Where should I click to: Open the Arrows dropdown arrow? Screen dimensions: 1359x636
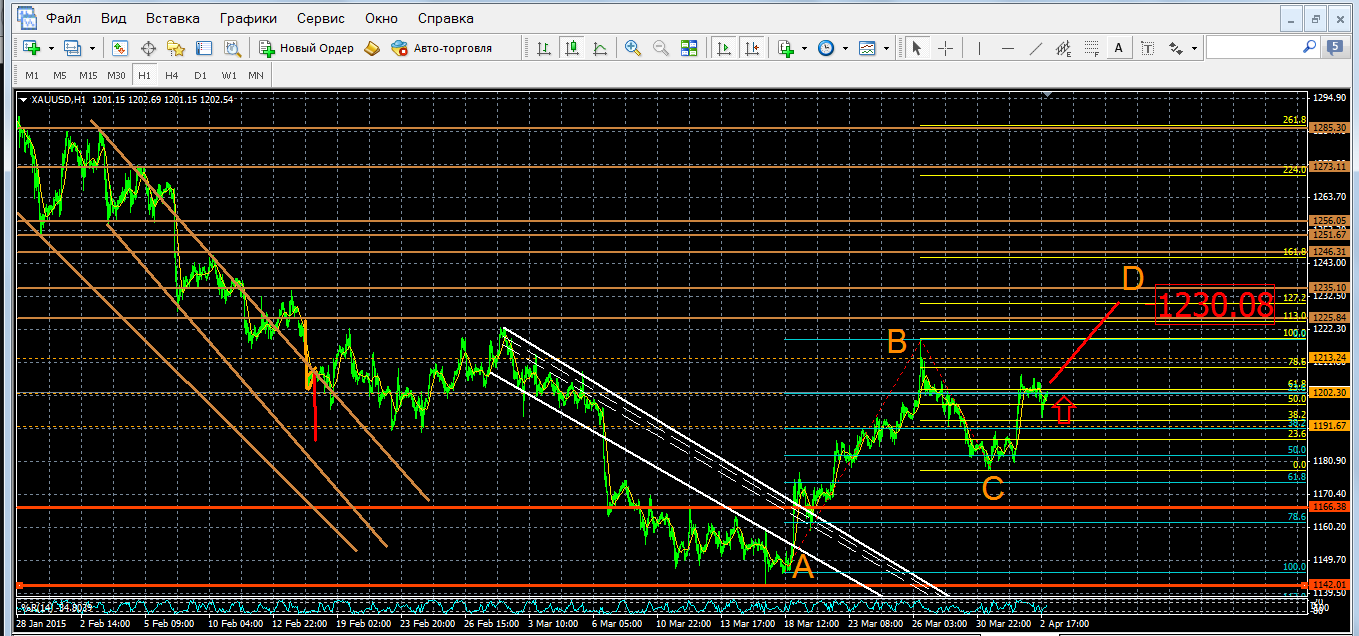point(1194,48)
